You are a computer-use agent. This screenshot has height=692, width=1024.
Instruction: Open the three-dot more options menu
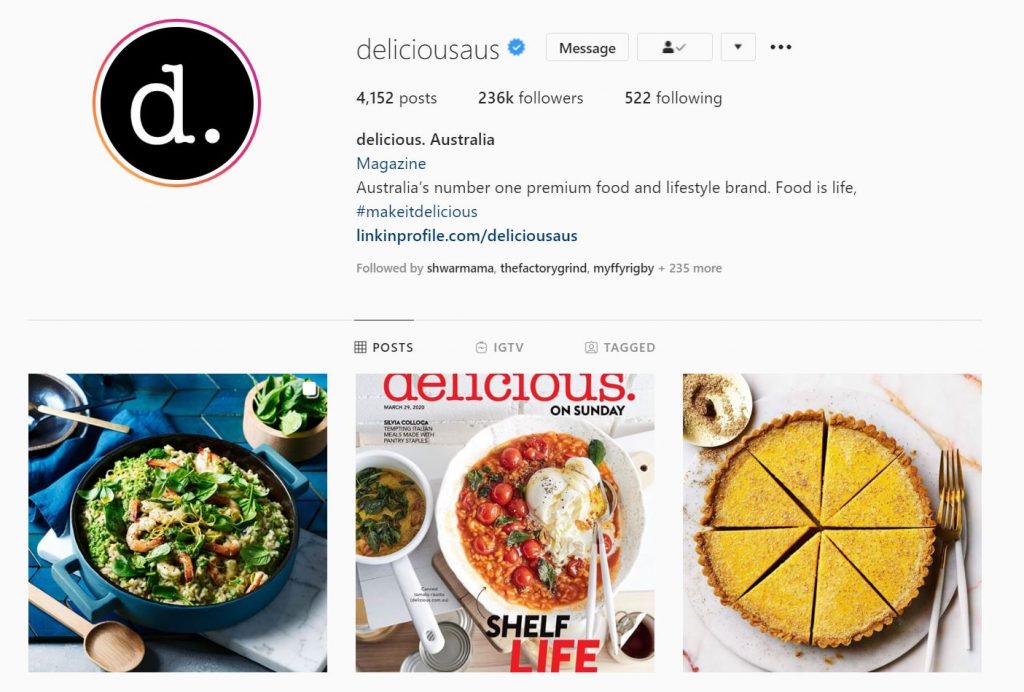pos(780,47)
